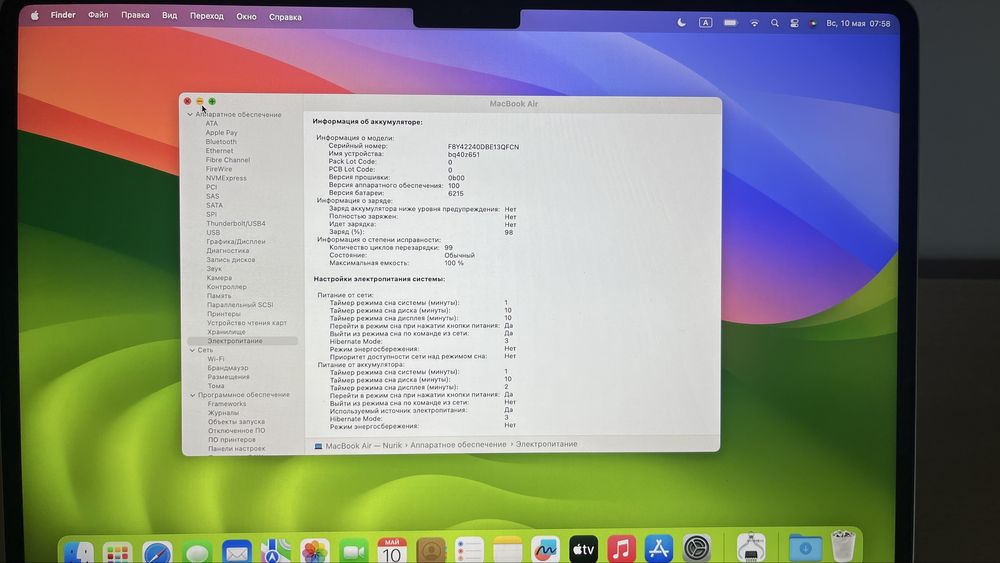Open Freeform app in the Dock
The width and height of the screenshot is (1000, 563).
pyautogui.click(x=545, y=549)
